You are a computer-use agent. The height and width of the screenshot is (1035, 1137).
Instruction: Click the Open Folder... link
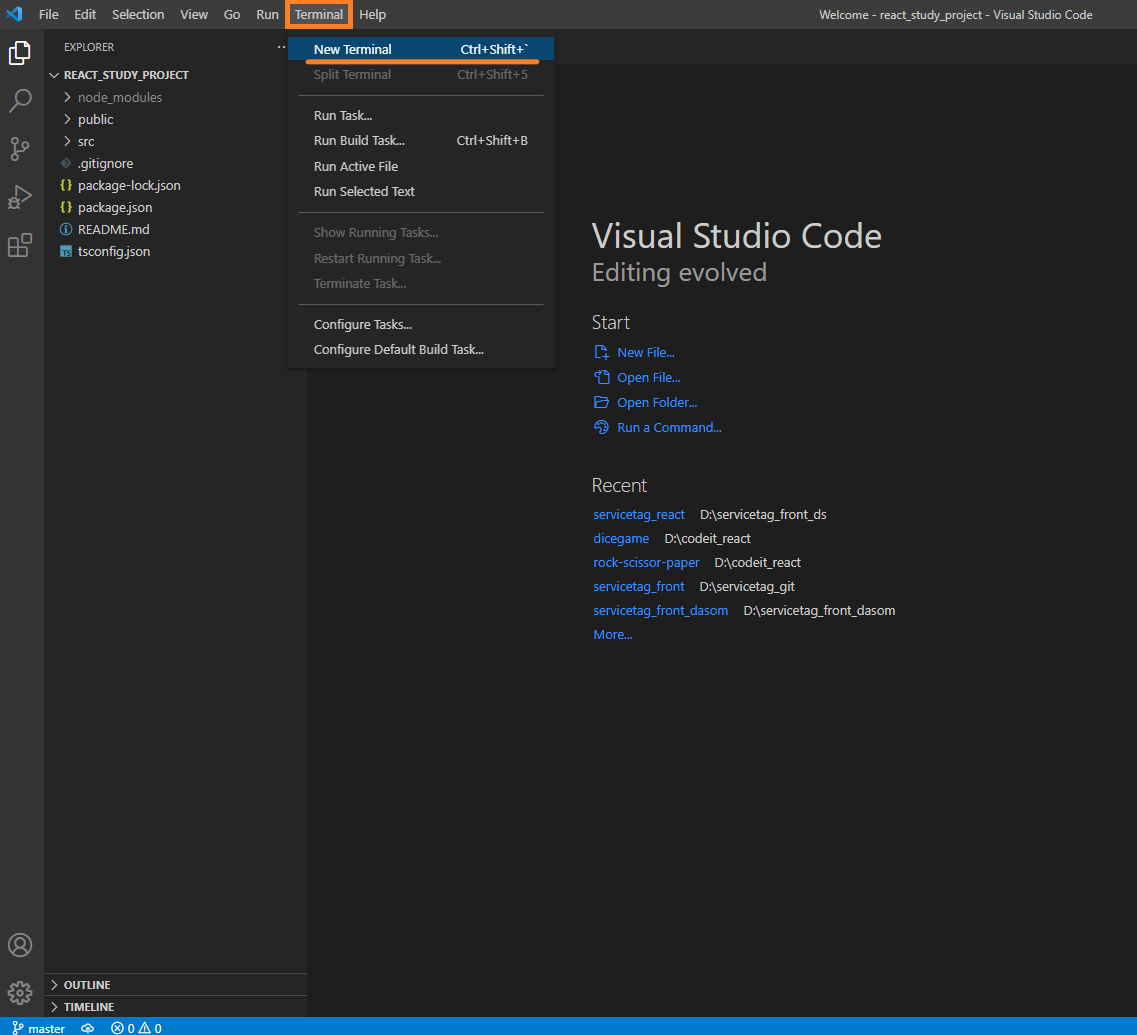[657, 403]
